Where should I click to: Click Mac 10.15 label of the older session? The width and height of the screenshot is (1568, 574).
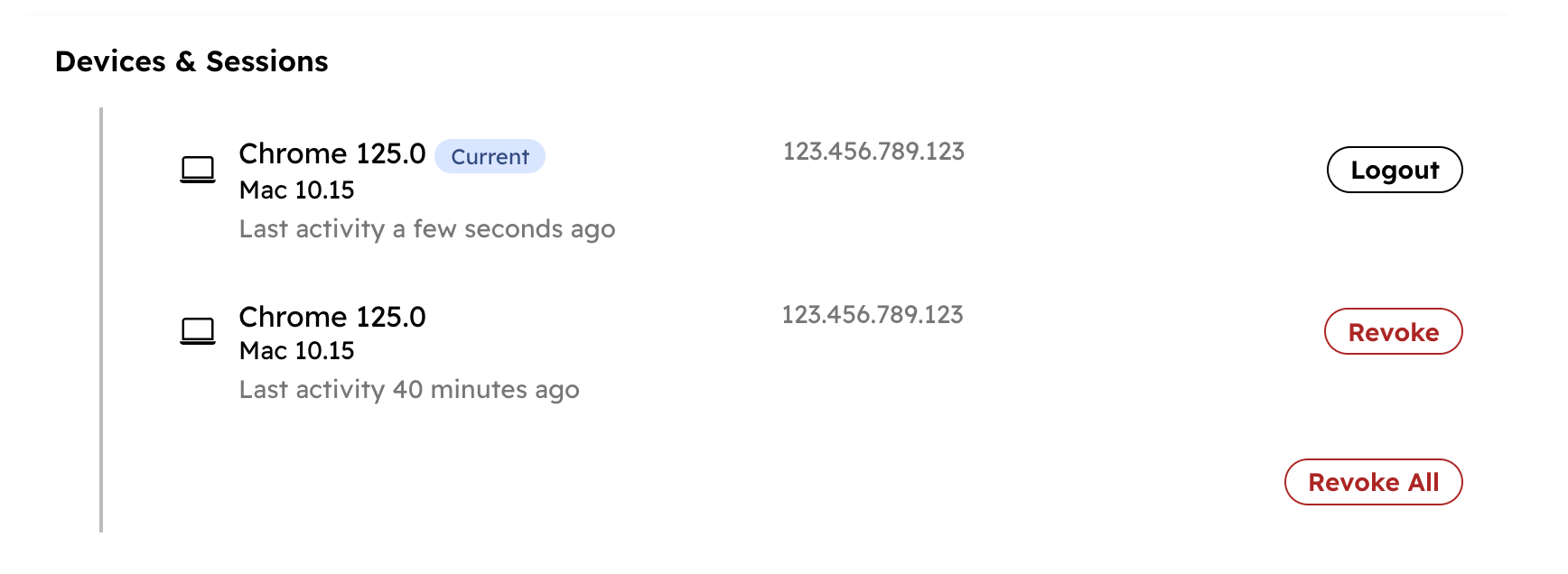(296, 351)
